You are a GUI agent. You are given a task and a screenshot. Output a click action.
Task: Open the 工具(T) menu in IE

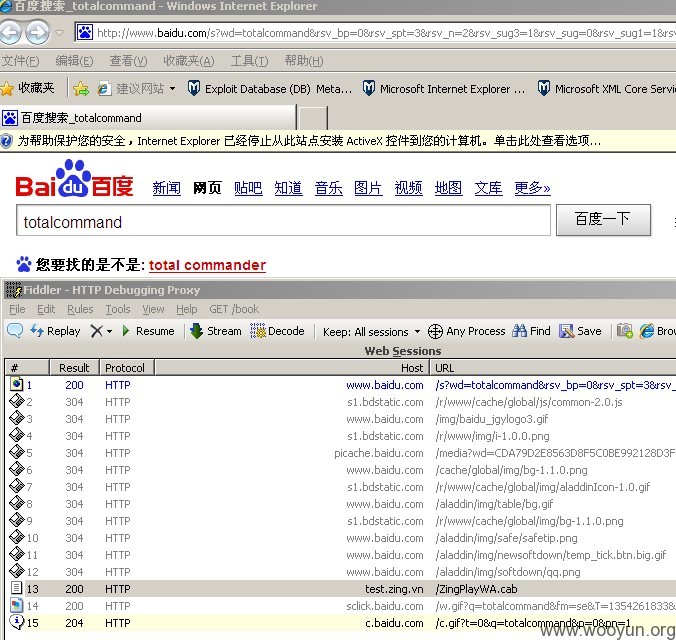point(250,61)
